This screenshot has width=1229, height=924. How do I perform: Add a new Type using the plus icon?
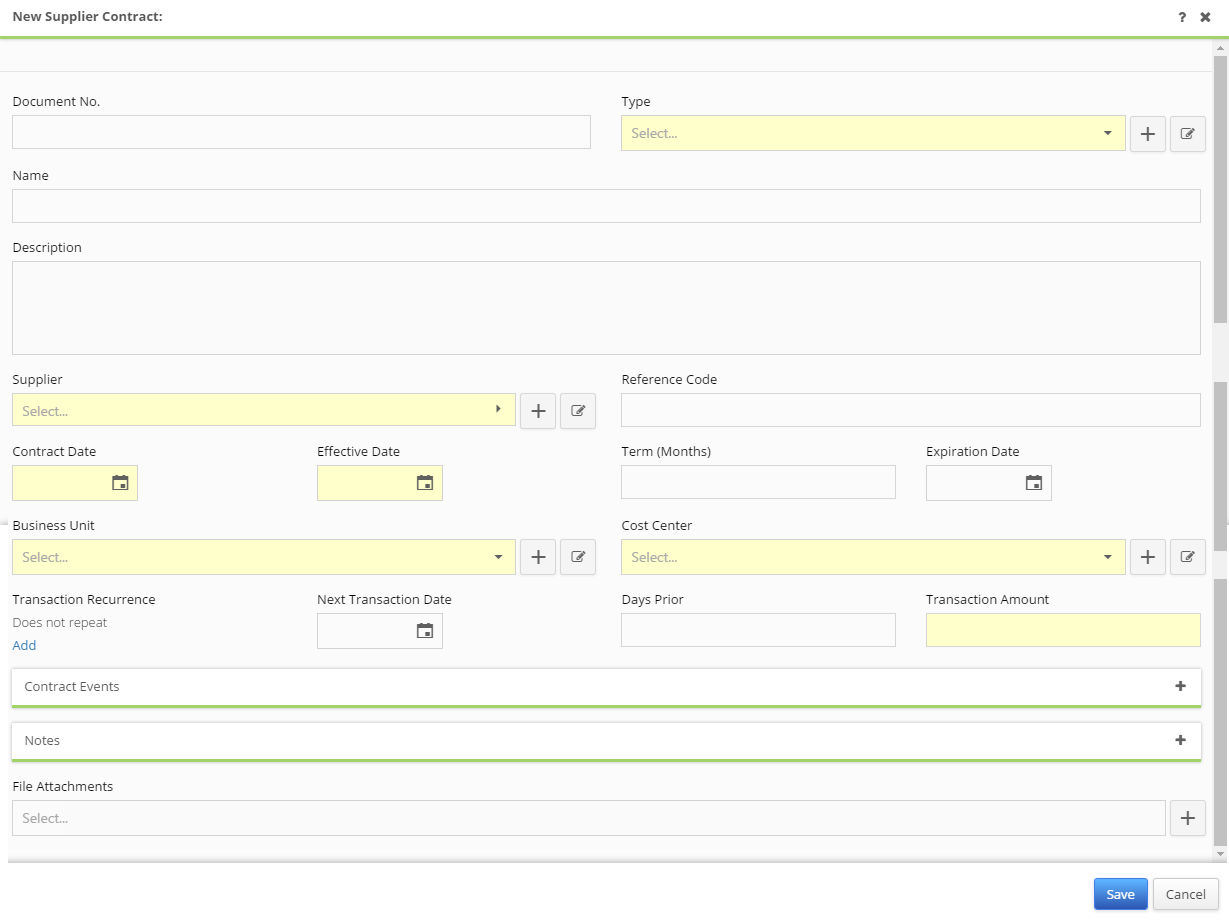1147,133
